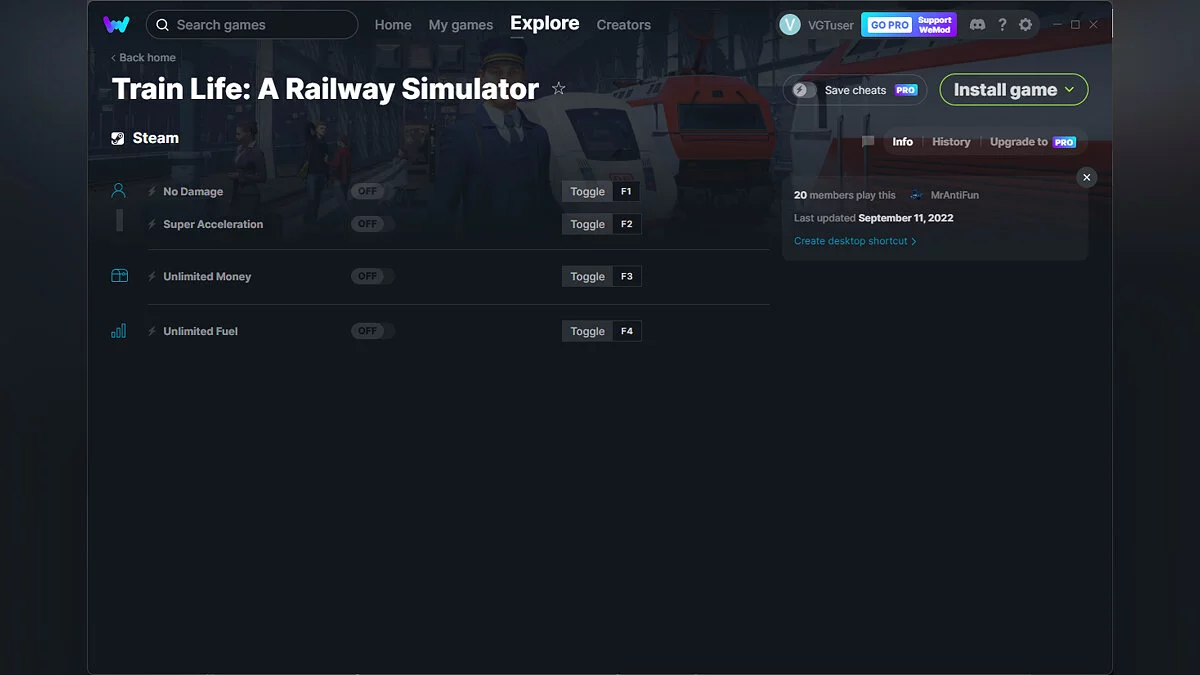Open the Creators tab
1200x675 pixels.
click(624, 25)
